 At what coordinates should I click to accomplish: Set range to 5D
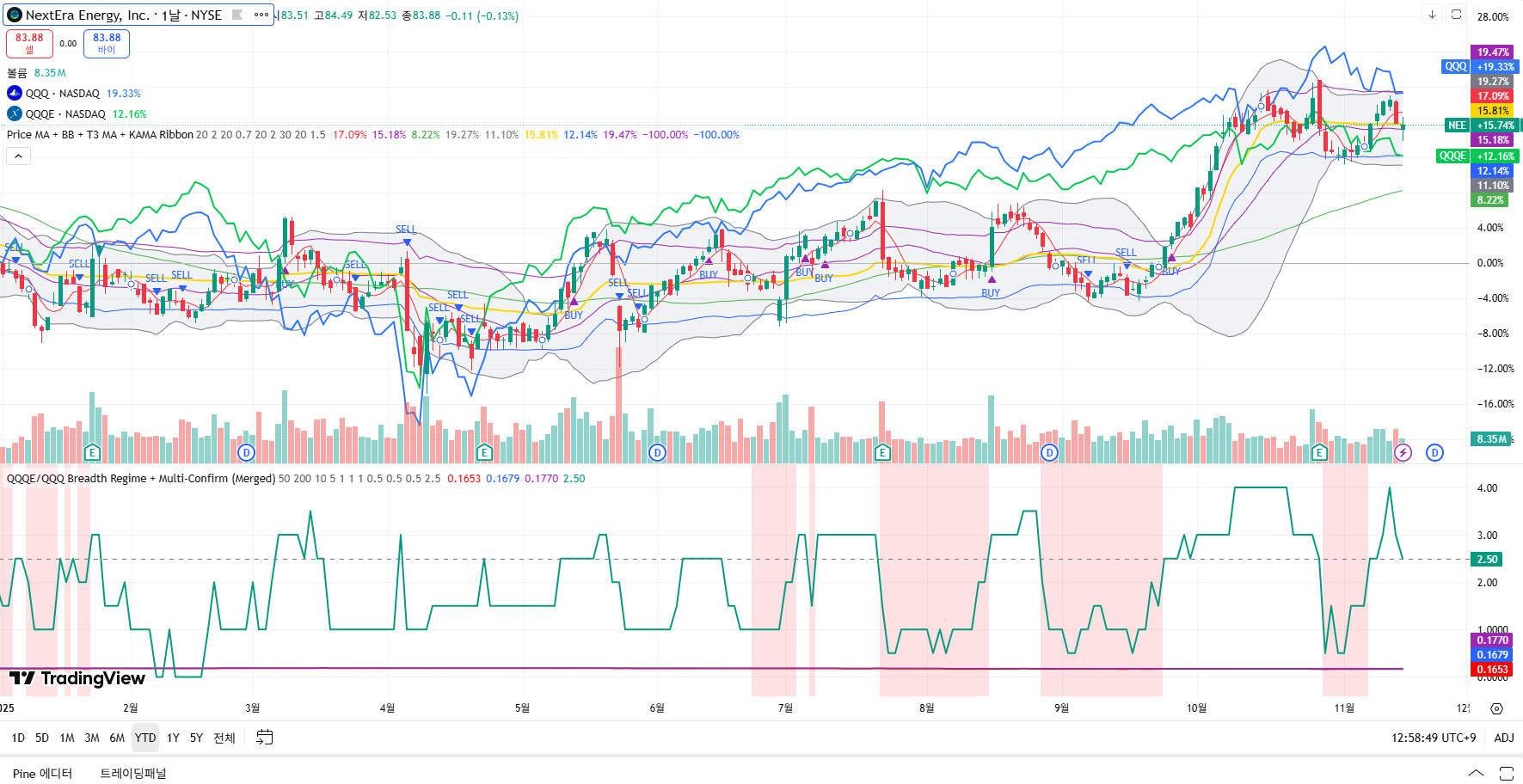pos(42,738)
